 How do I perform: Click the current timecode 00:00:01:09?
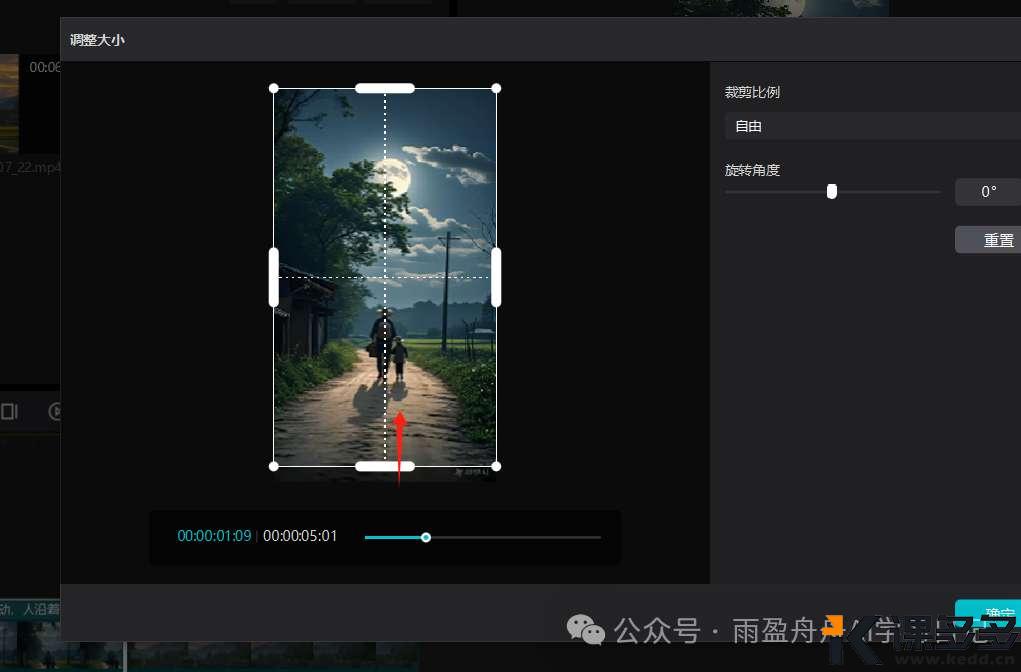(214, 536)
